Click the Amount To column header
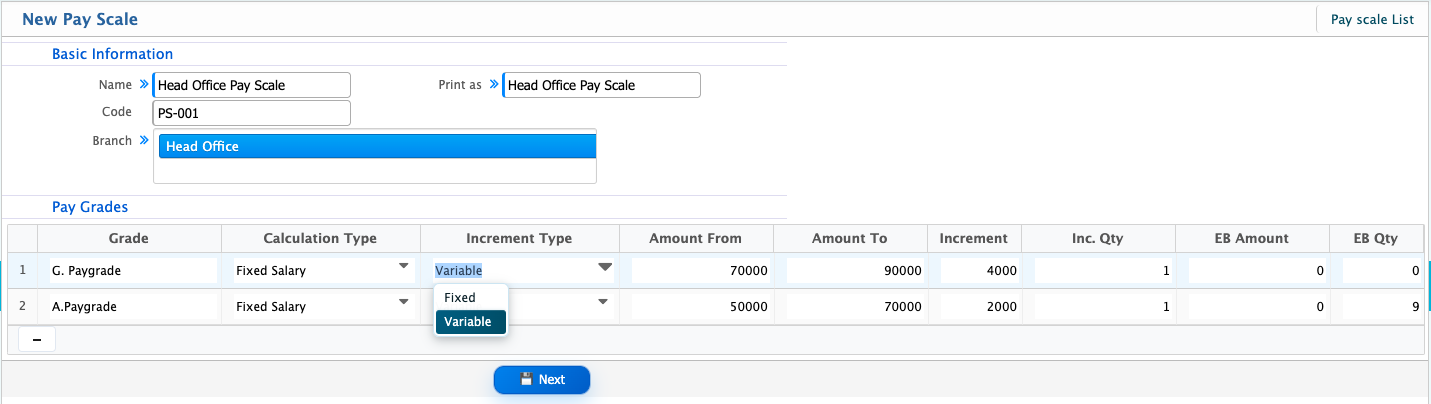The image size is (1431, 404). point(850,238)
